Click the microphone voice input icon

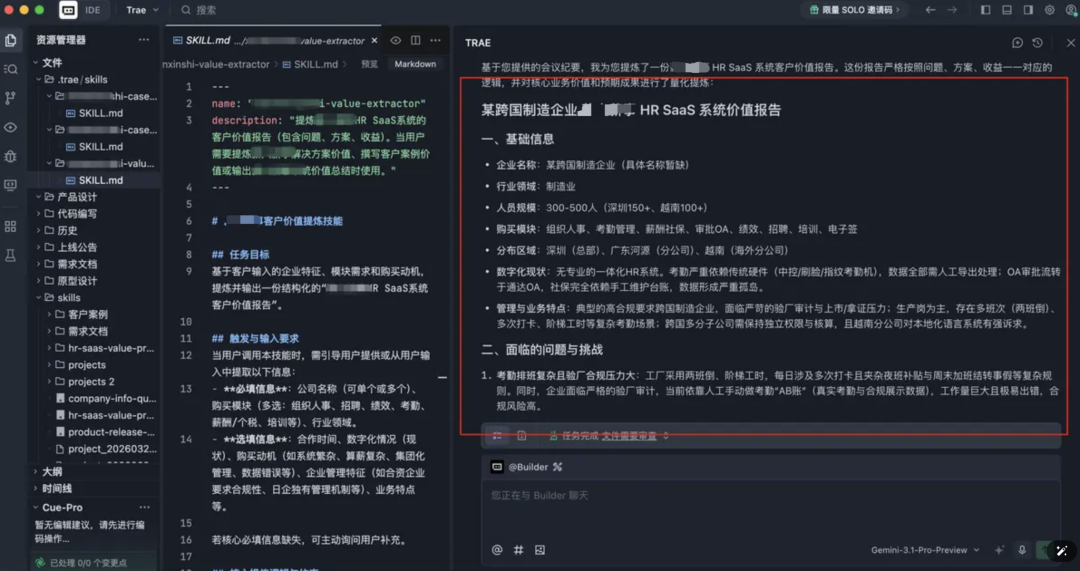click(x=1021, y=549)
